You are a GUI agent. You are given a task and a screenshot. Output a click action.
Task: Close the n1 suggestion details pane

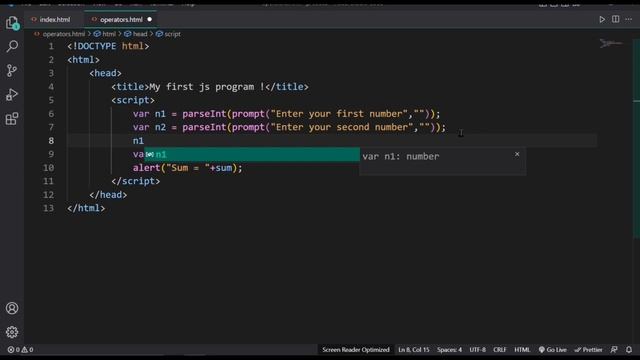pos(517,154)
